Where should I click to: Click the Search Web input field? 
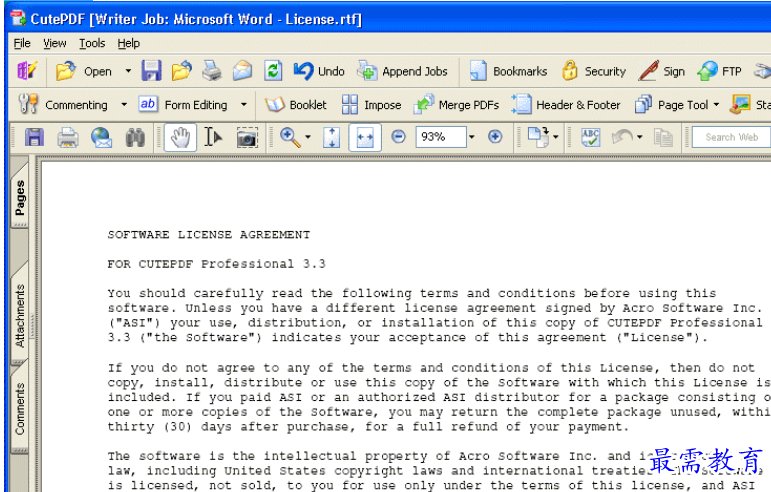point(731,137)
